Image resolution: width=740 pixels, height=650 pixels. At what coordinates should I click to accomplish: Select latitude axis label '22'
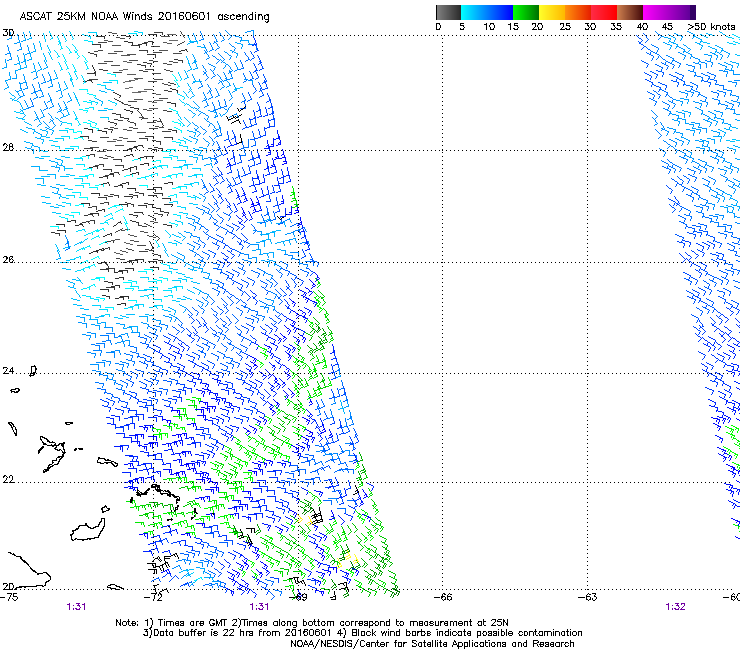(x=8, y=480)
